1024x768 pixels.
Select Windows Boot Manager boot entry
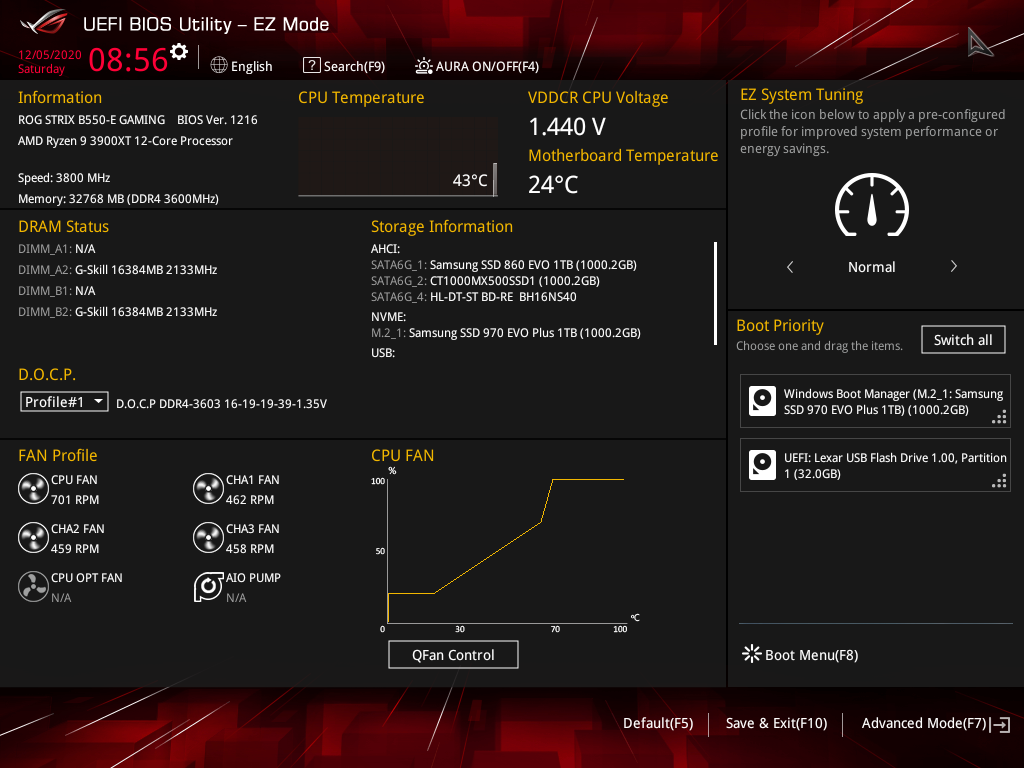tap(875, 401)
